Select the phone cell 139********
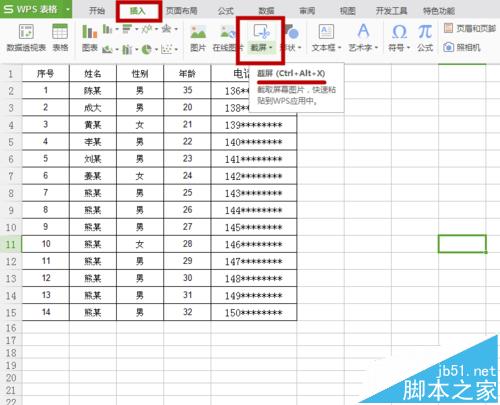 [254, 125]
